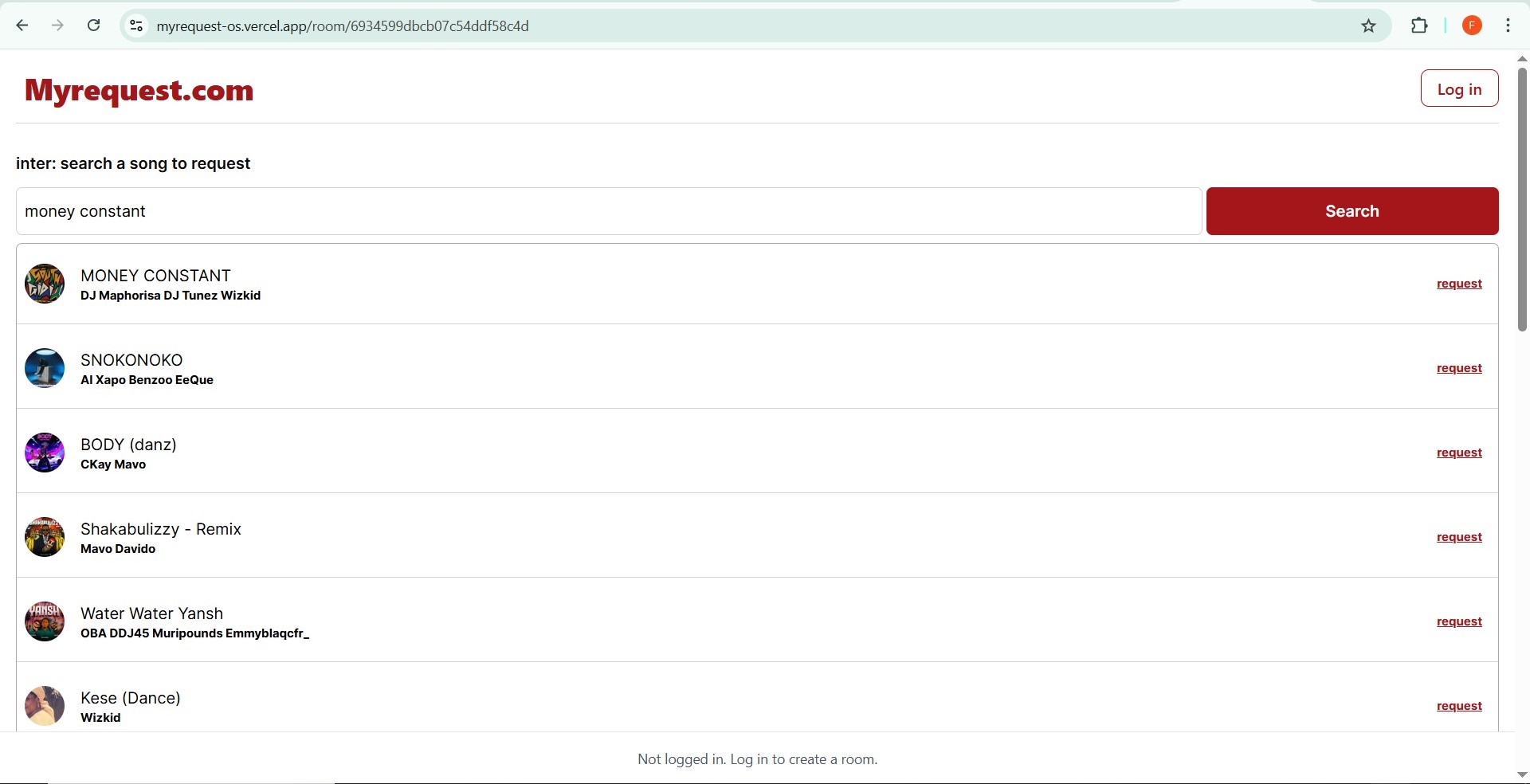
Task: Click the song search input field
Action: coord(608,211)
